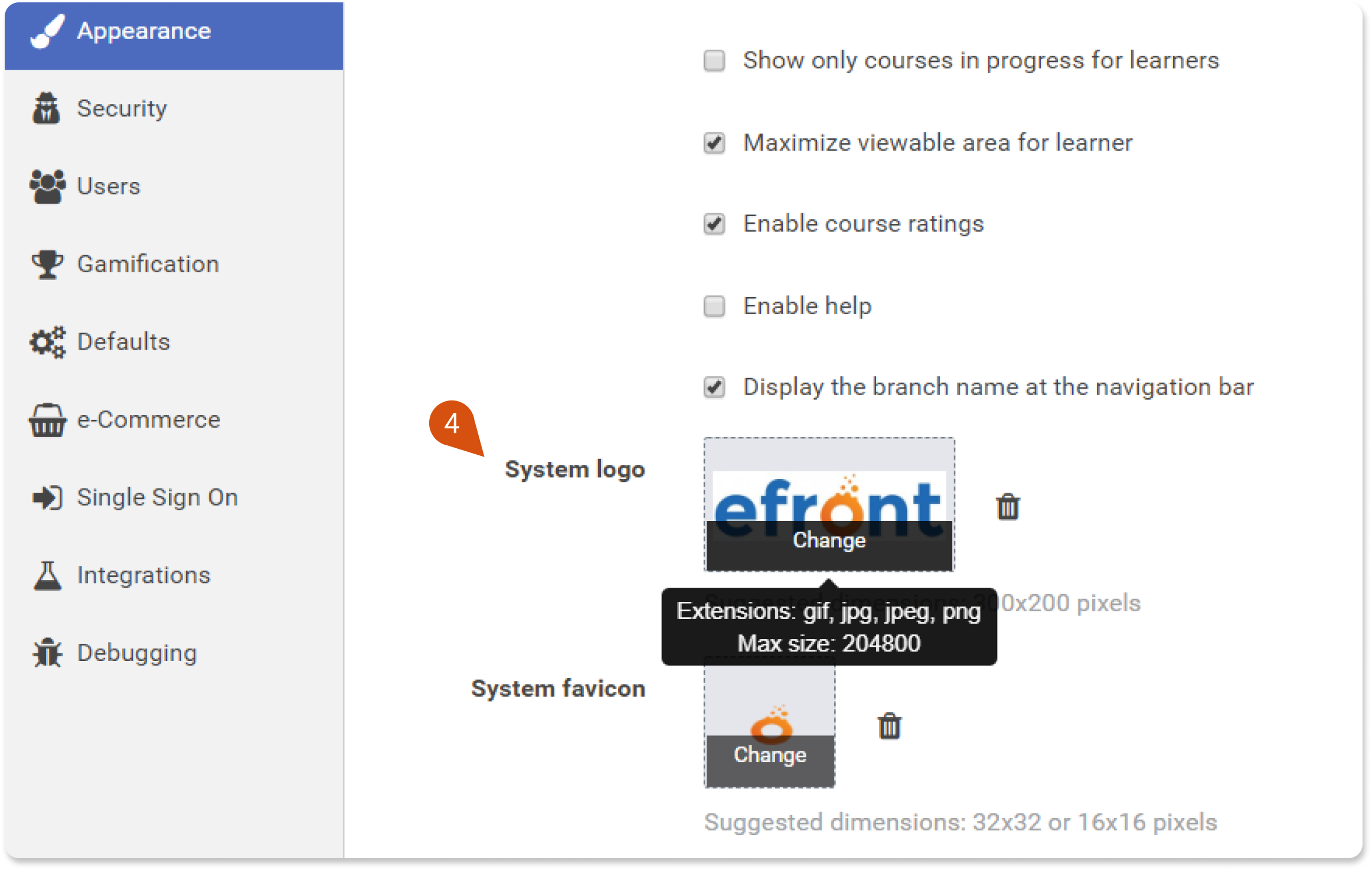Click the Gamification trophy icon
The height and width of the screenshot is (870, 1372).
[47, 265]
